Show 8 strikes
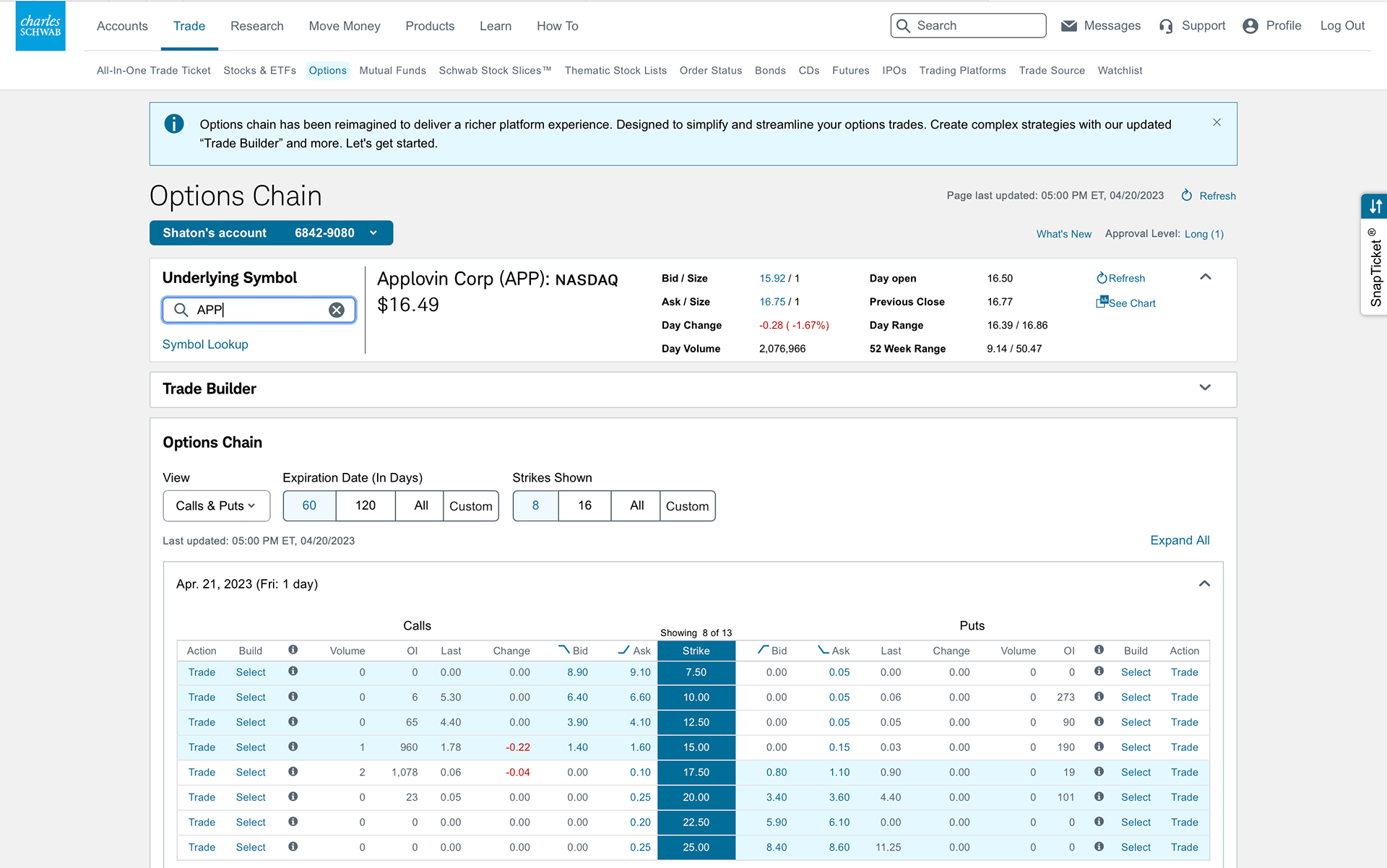This screenshot has width=1387, height=868. [535, 505]
